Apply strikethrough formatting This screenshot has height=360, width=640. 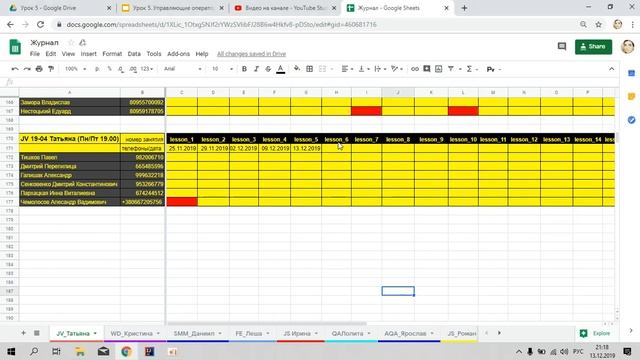click(x=268, y=69)
